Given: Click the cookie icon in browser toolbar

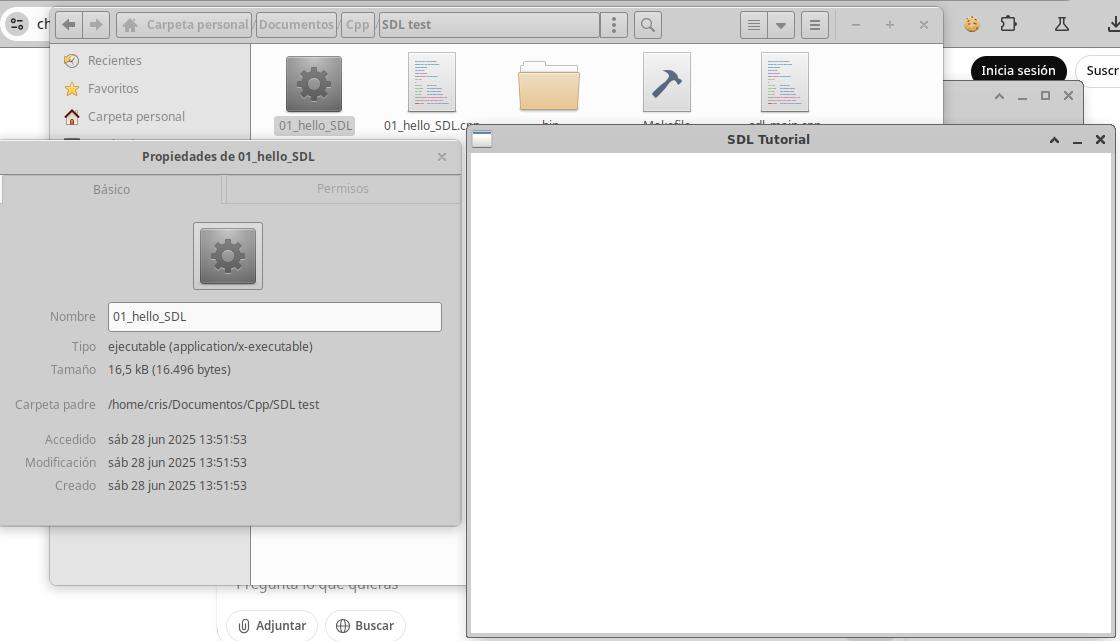Looking at the screenshot, I should [971, 24].
